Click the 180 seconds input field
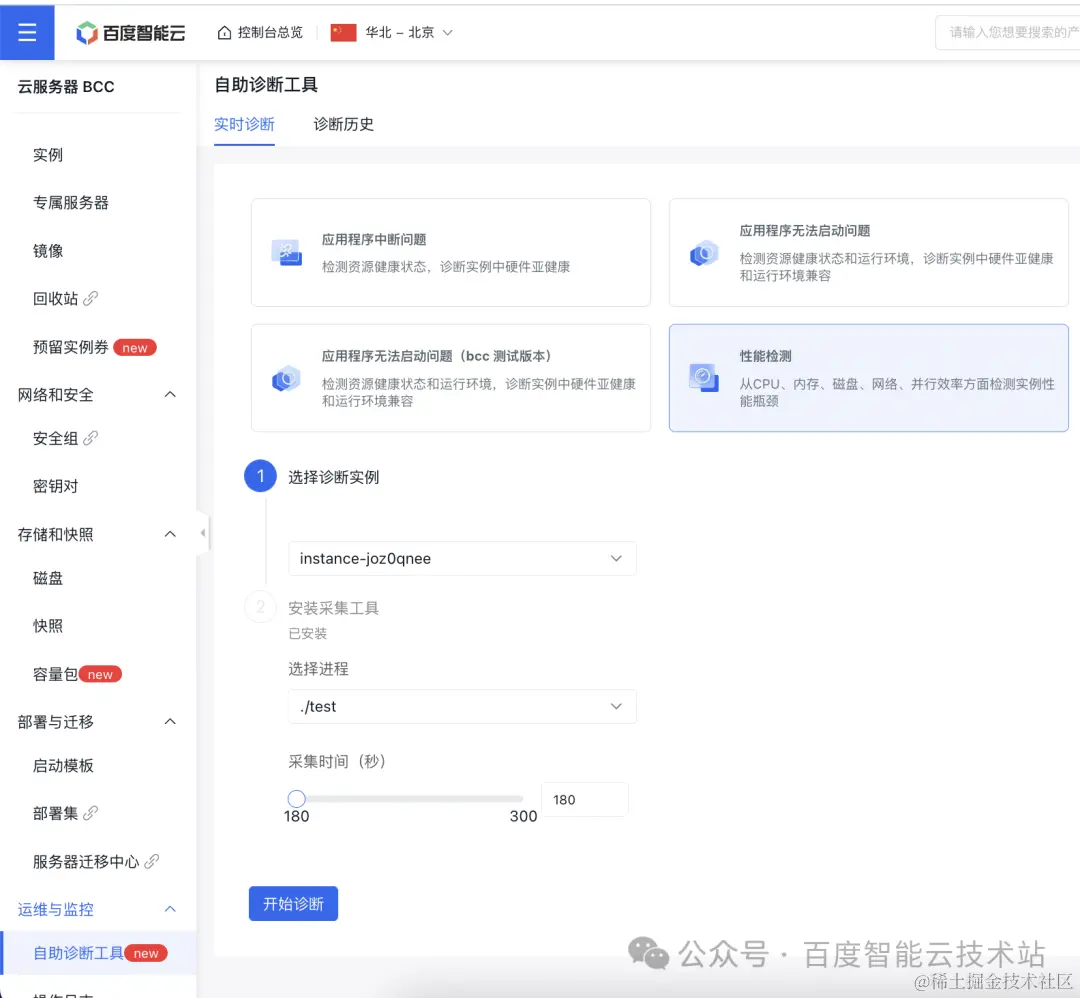This screenshot has width=1080, height=998. [584, 798]
